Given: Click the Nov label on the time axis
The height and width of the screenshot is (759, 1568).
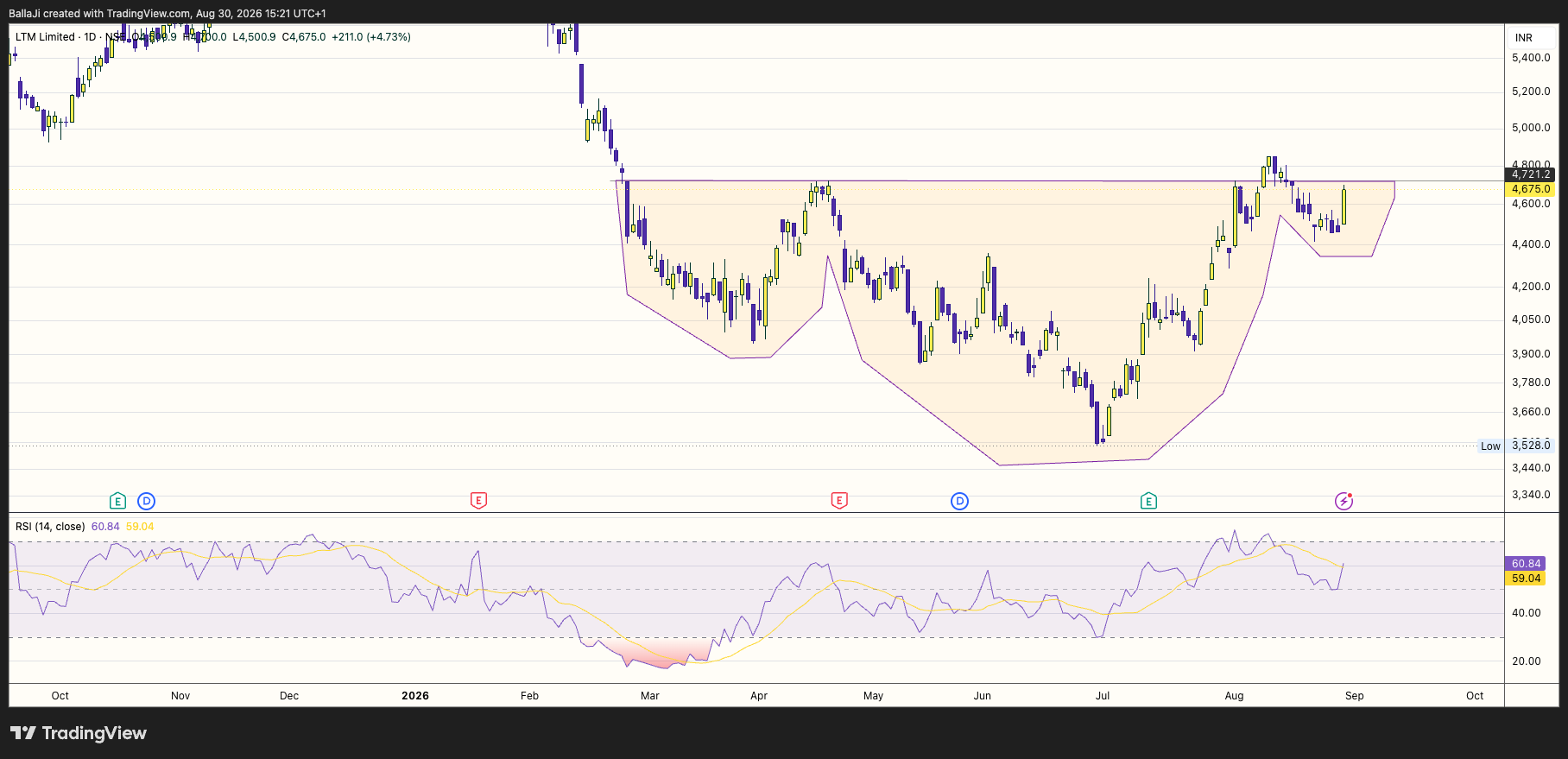Looking at the screenshot, I should [x=180, y=696].
